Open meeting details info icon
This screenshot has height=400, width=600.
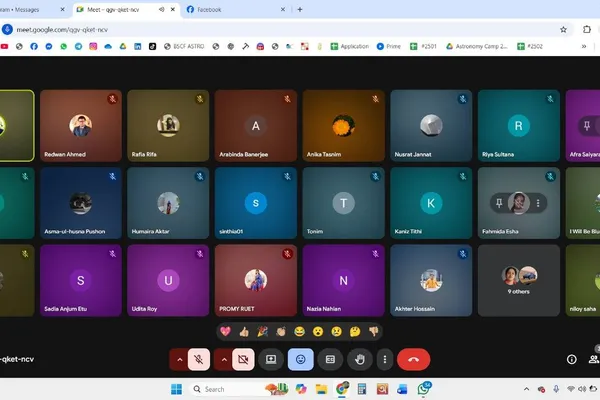572,359
